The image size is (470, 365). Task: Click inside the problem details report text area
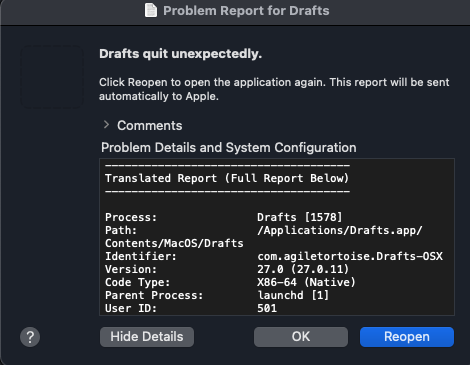click(277, 237)
